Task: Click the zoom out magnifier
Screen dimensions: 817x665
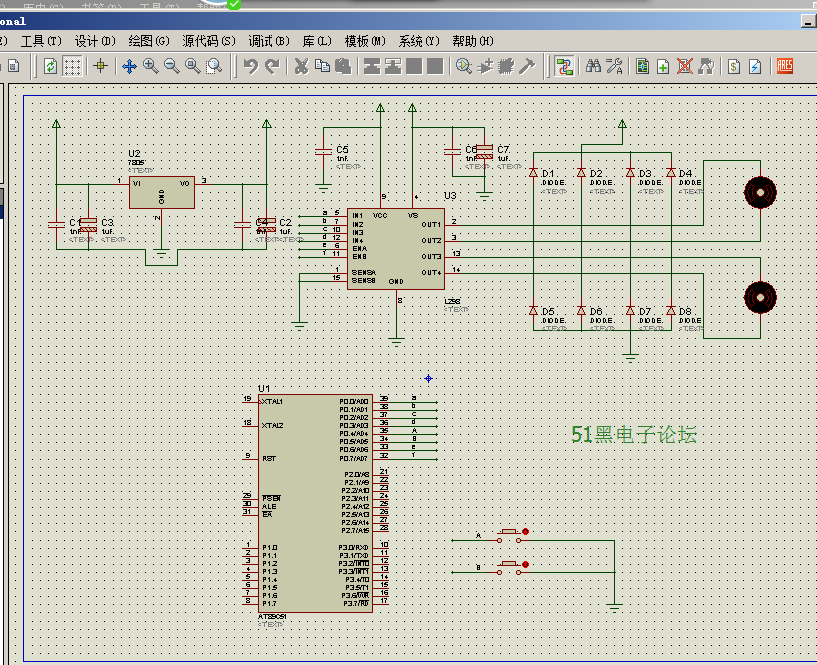Action: click(x=171, y=66)
